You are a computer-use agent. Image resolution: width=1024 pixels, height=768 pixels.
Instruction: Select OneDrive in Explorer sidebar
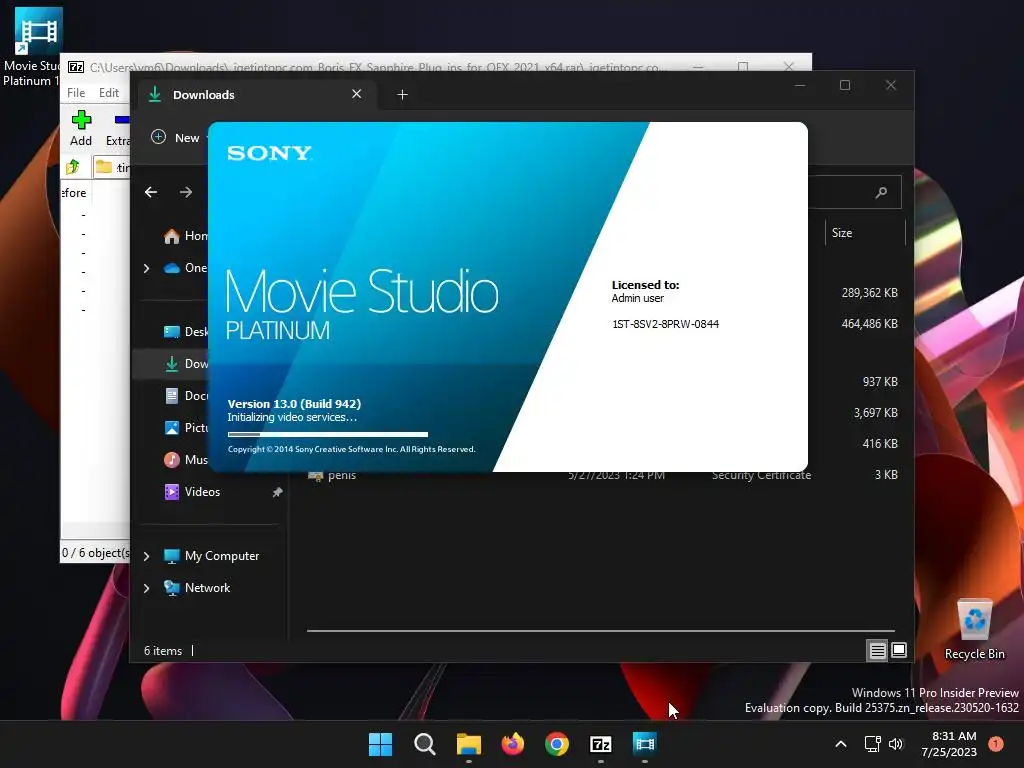[185, 268]
